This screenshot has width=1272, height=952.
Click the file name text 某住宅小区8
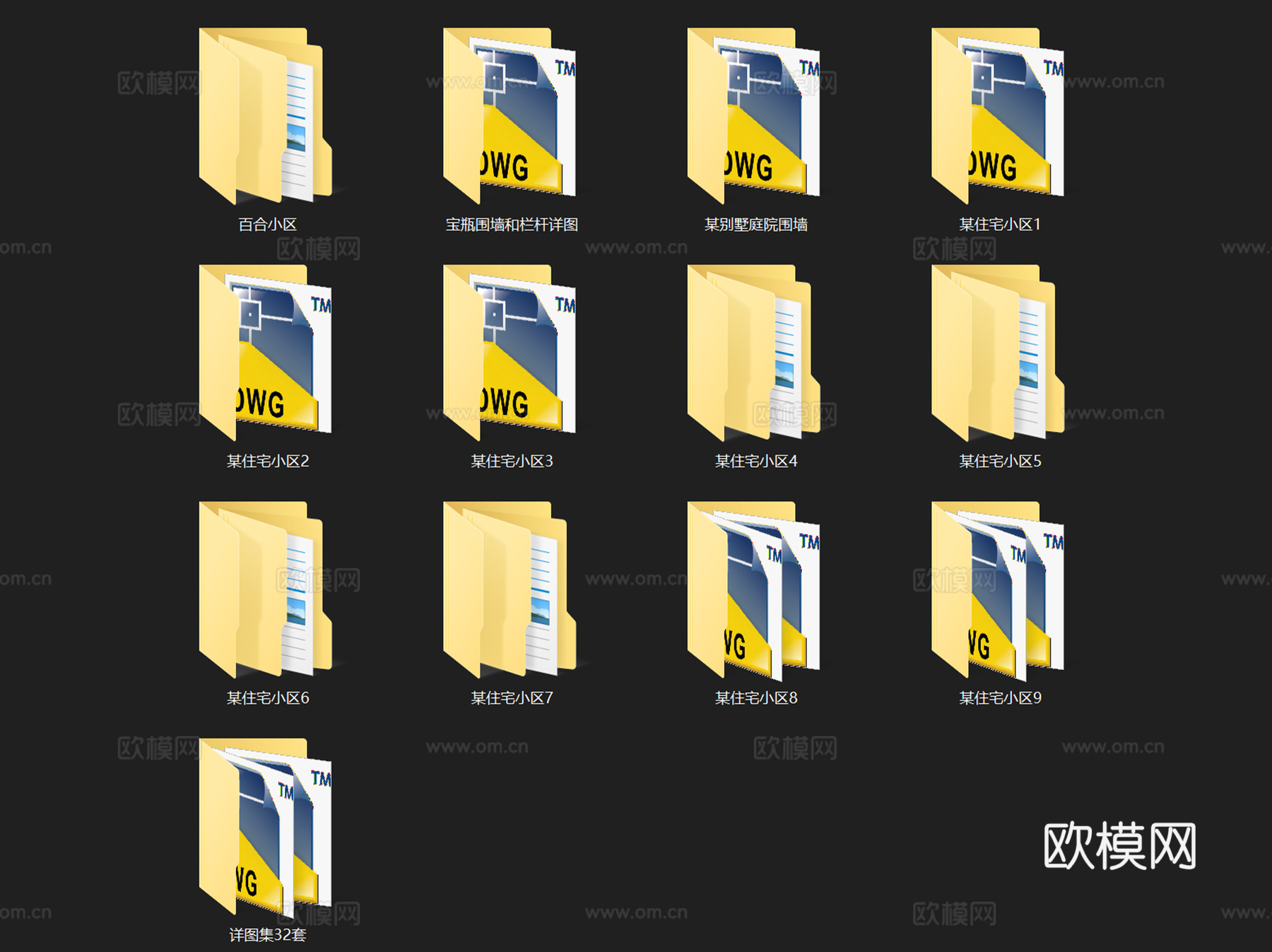(756, 698)
